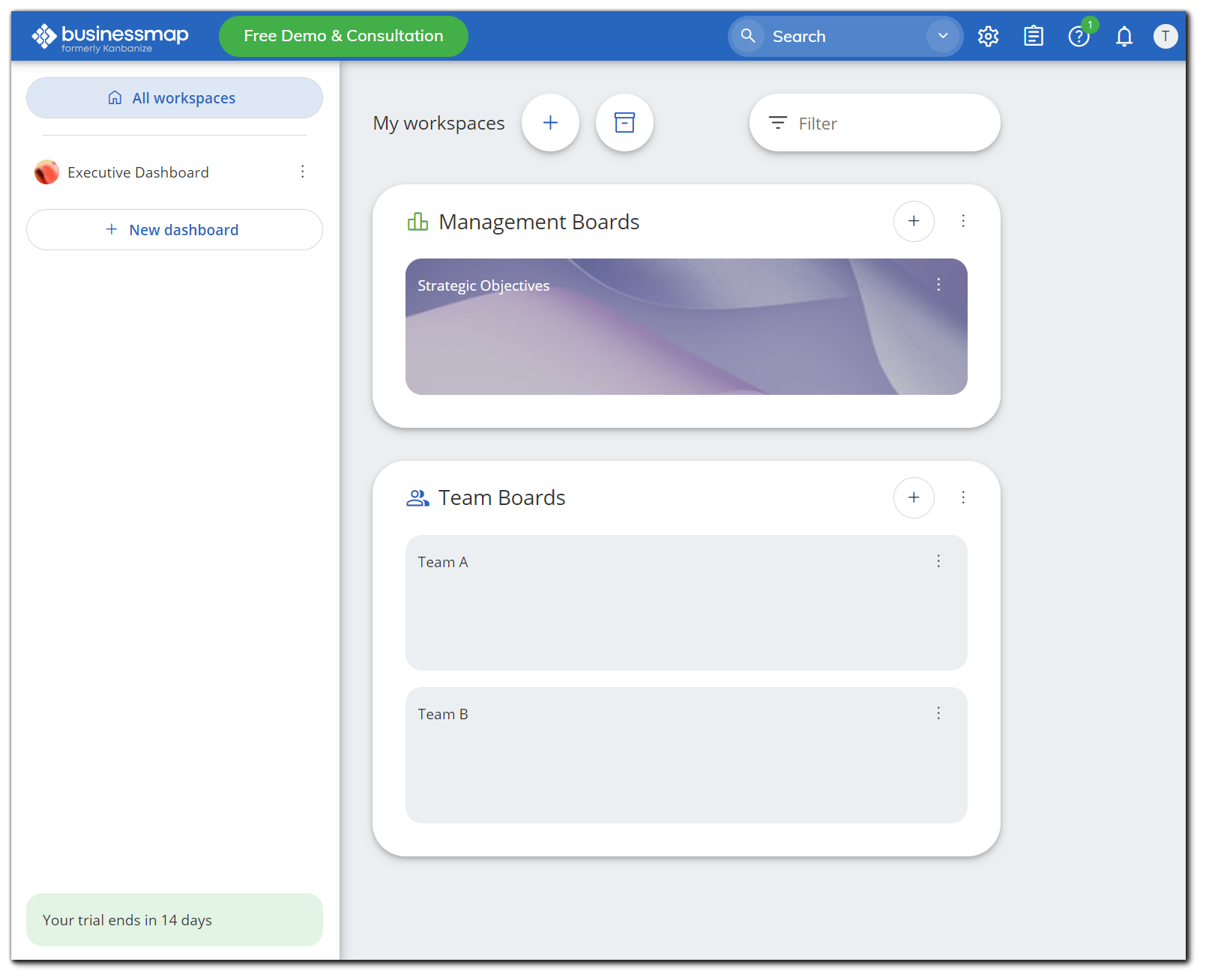1206x980 pixels.
Task: Click the Executive Dashboard avatar icon
Action: pyautogui.click(x=46, y=172)
